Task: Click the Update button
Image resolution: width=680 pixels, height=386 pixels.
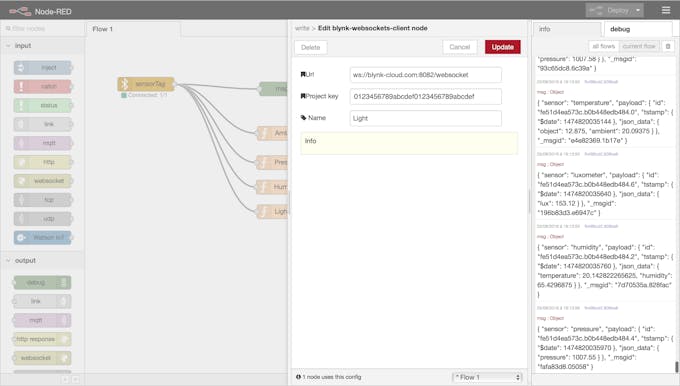Action: click(x=503, y=47)
